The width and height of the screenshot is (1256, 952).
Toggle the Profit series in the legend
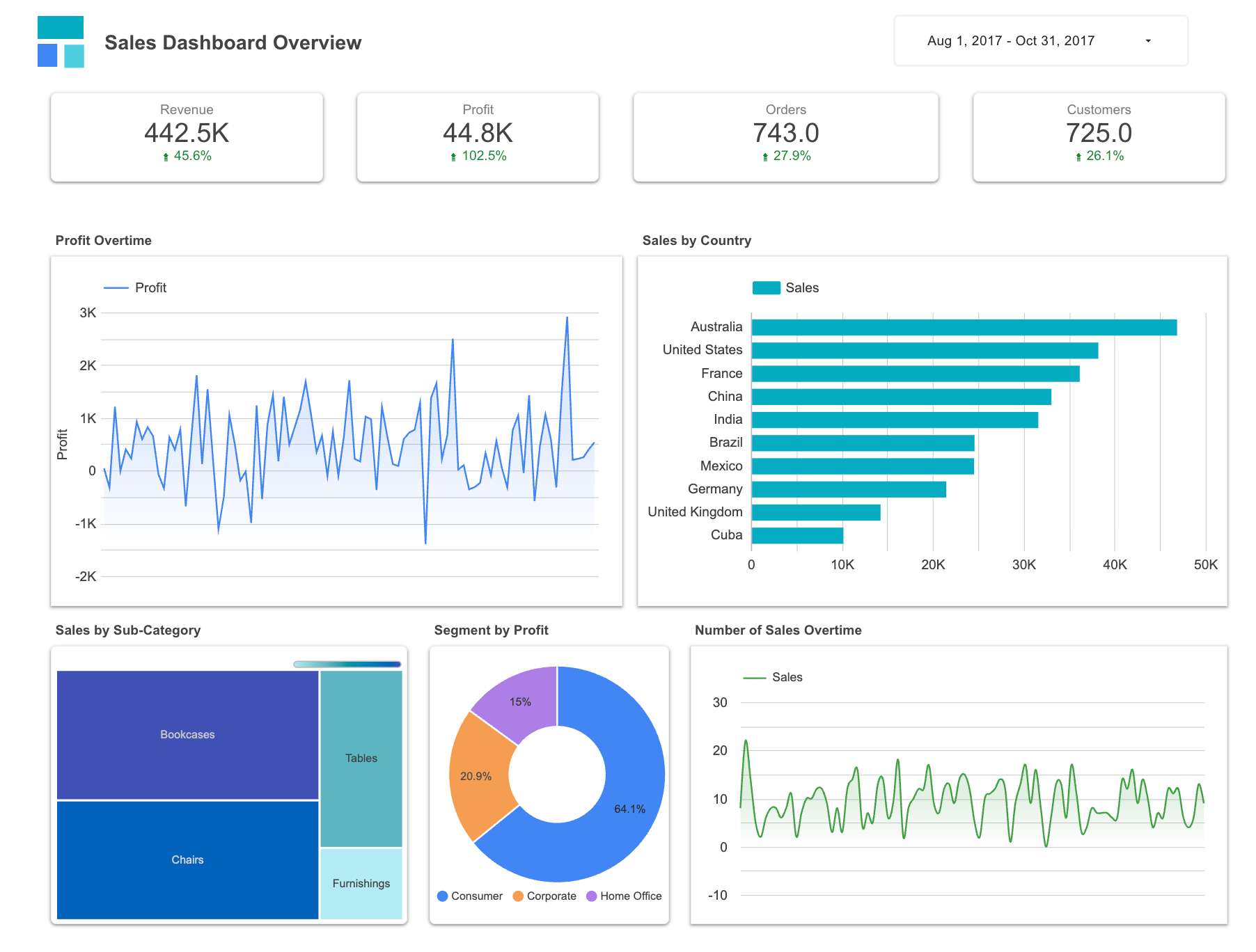click(x=134, y=287)
